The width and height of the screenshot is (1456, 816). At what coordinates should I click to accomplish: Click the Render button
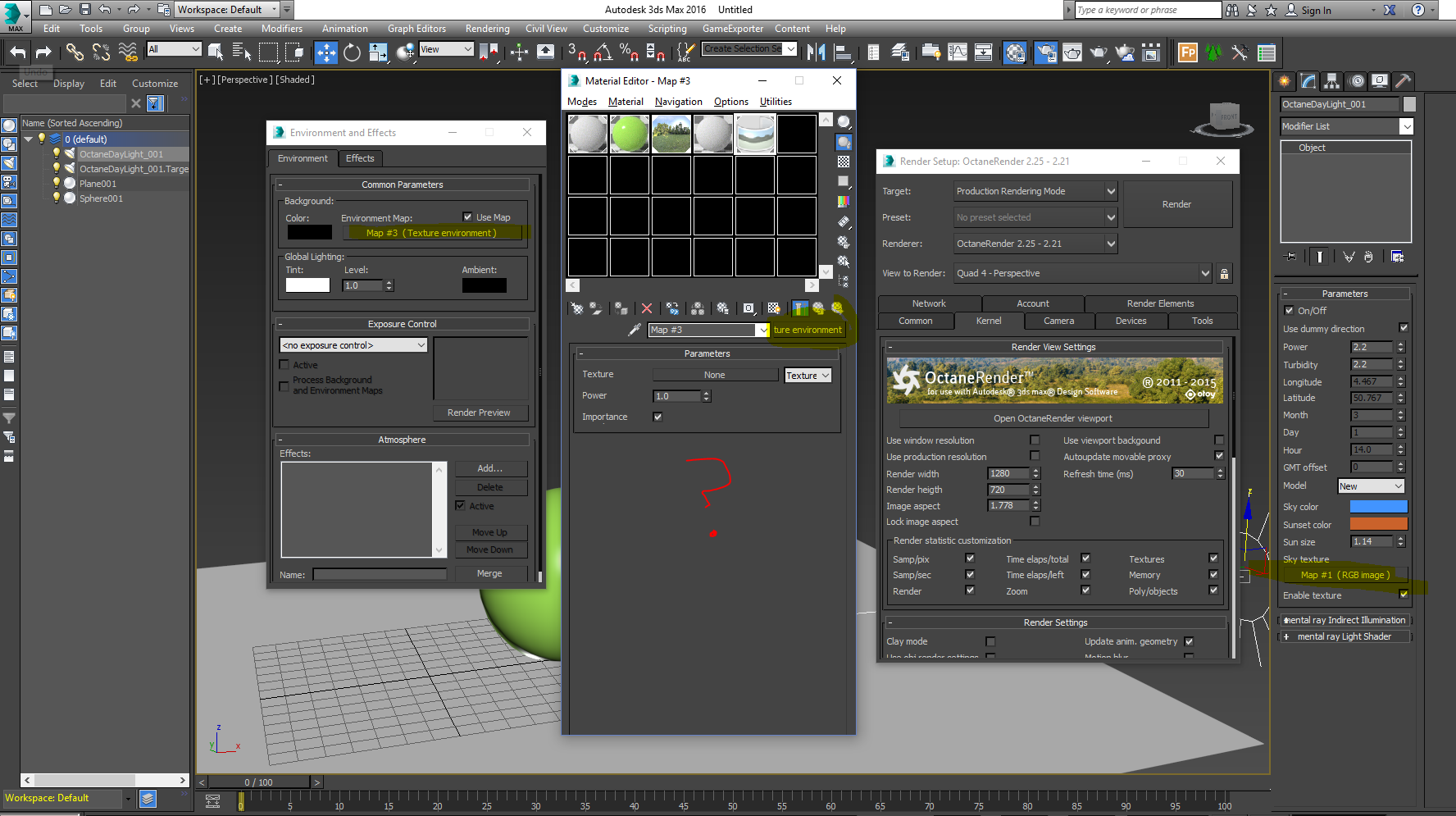(x=1176, y=204)
